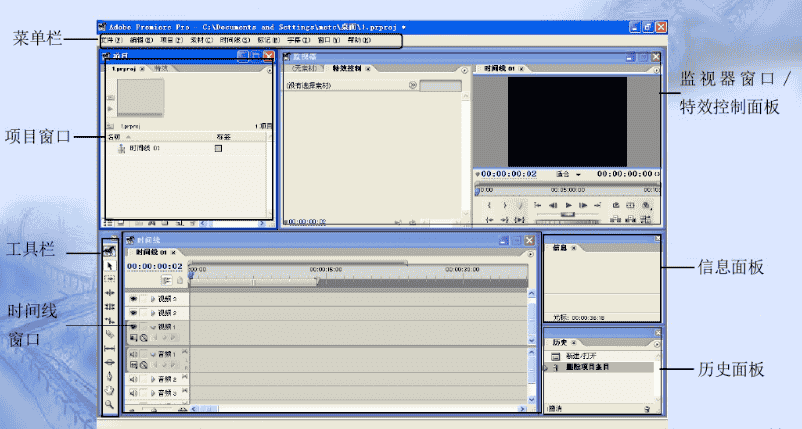The height and width of the screenshot is (429, 802).
Task: Toggle eye visibility for 视频 3 track
Action: [133, 298]
